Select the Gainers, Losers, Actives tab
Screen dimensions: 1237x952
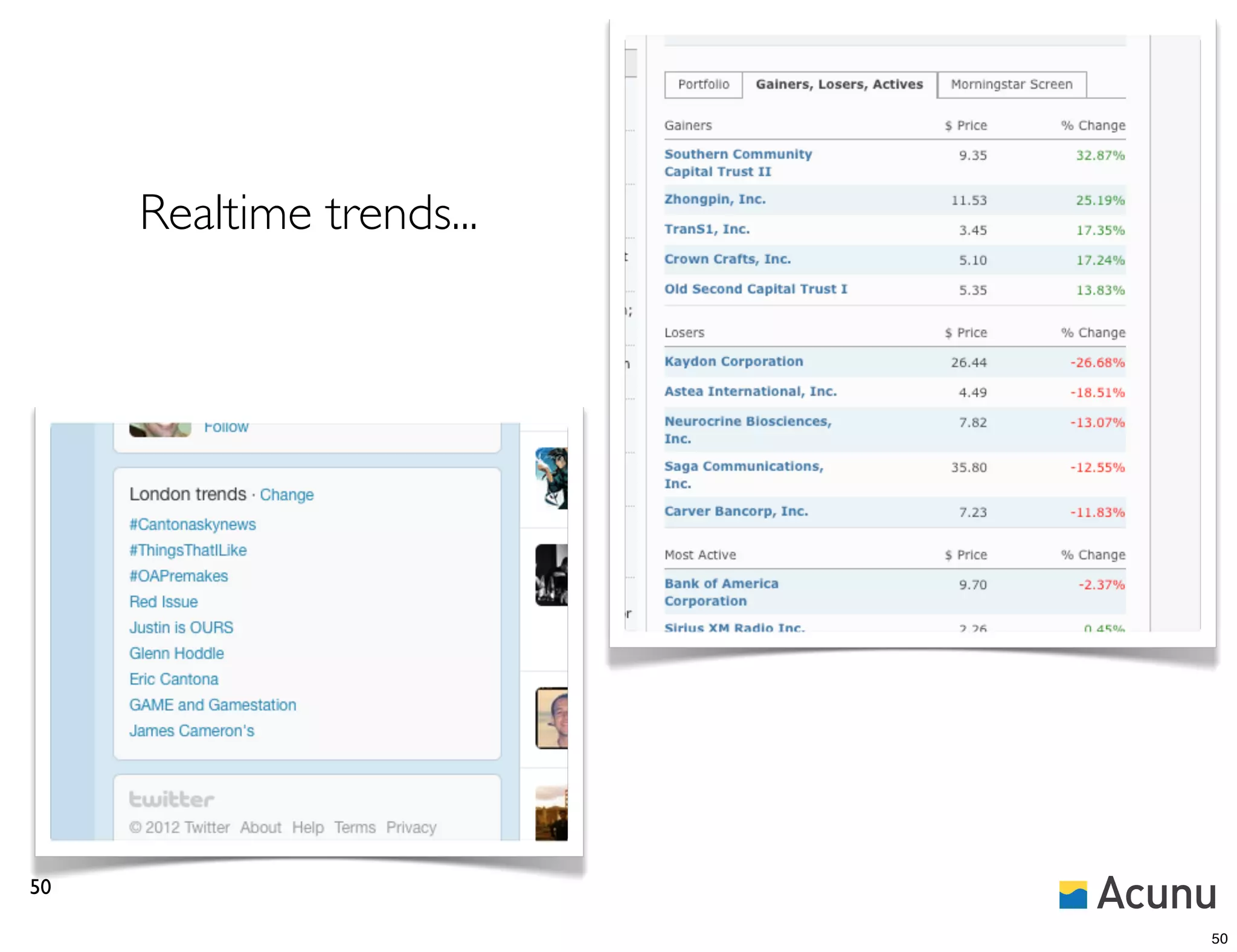(839, 85)
